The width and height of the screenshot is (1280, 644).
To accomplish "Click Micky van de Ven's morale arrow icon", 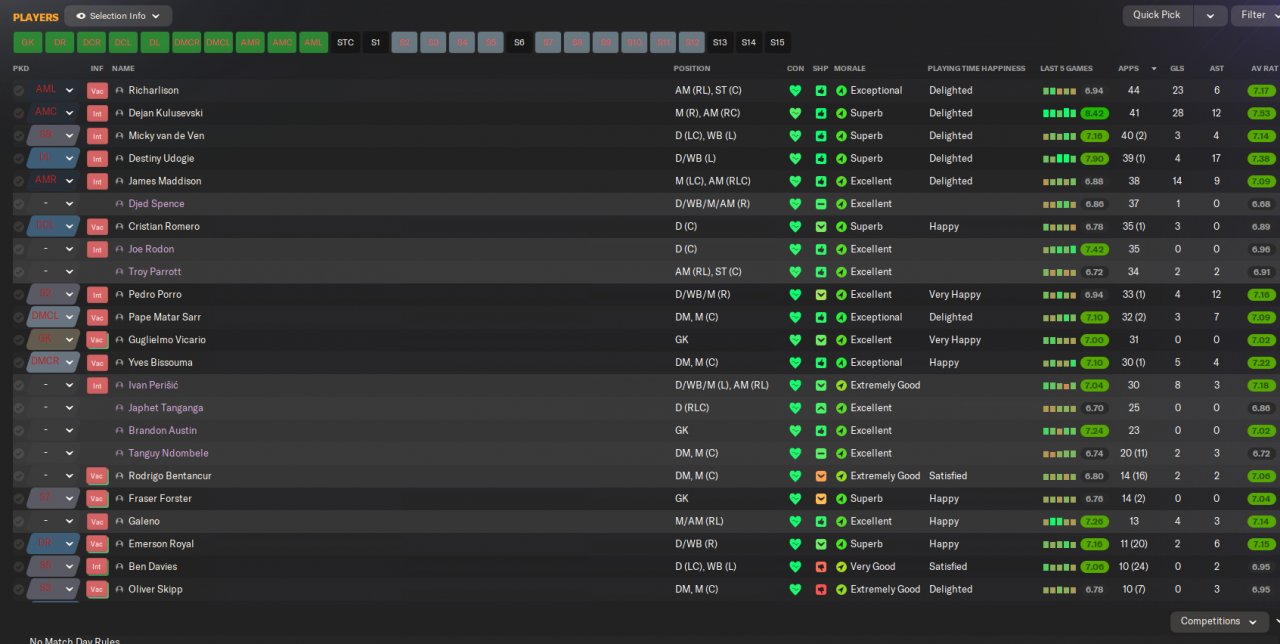I will 841,136.
